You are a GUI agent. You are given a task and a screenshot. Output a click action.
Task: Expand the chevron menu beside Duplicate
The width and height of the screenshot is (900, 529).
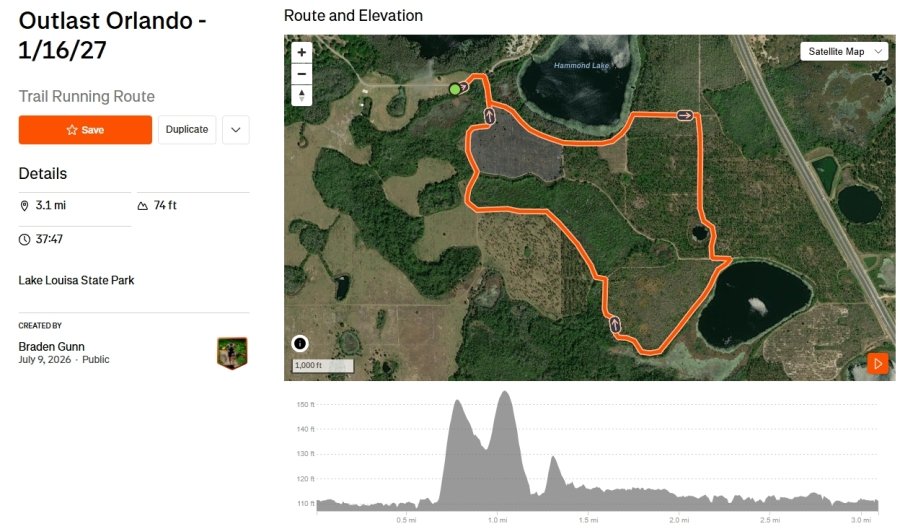235,130
